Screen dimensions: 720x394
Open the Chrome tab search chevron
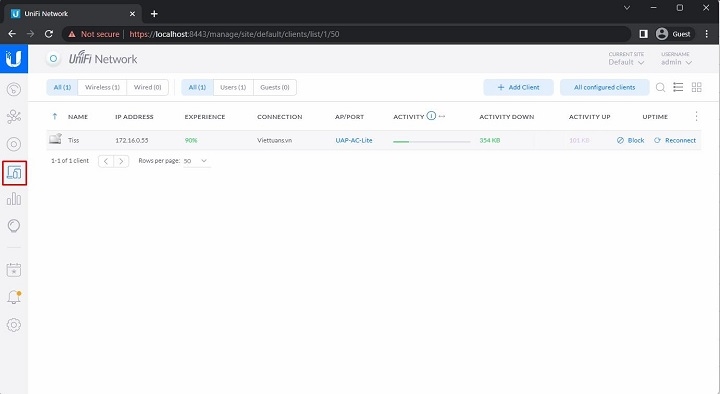tap(627, 7)
